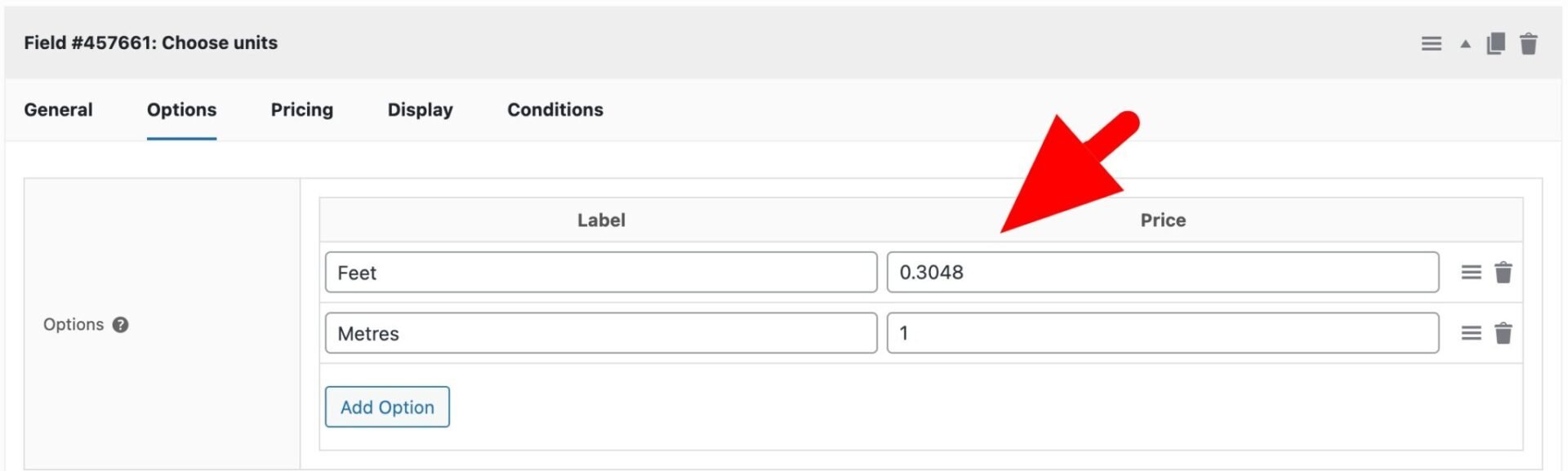This screenshot has width=1568, height=471.
Task: Click the reorder handle on the Feet row
Action: tap(1471, 273)
